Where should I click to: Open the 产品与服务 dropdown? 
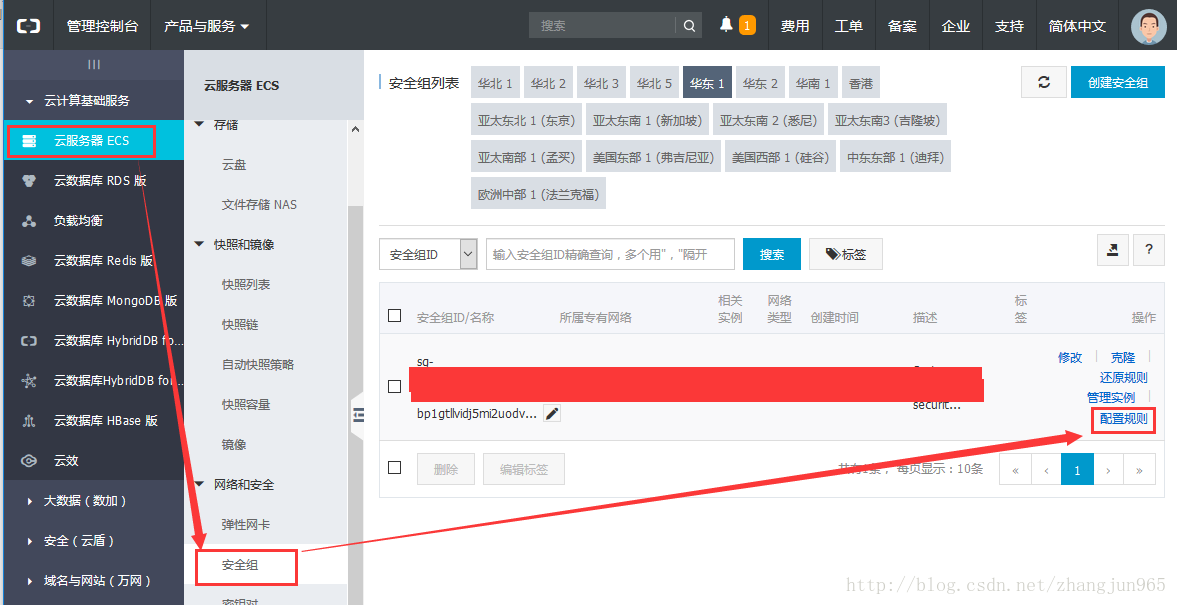click(206, 26)
